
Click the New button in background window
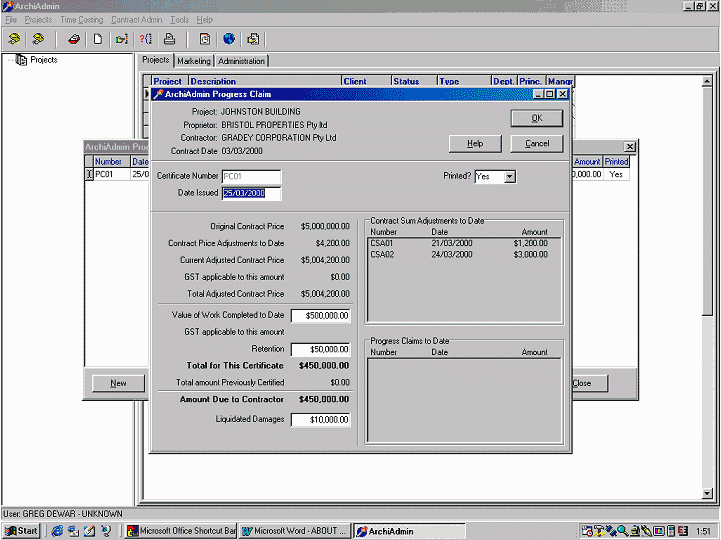pyautogui.click(x=119, y=383)
